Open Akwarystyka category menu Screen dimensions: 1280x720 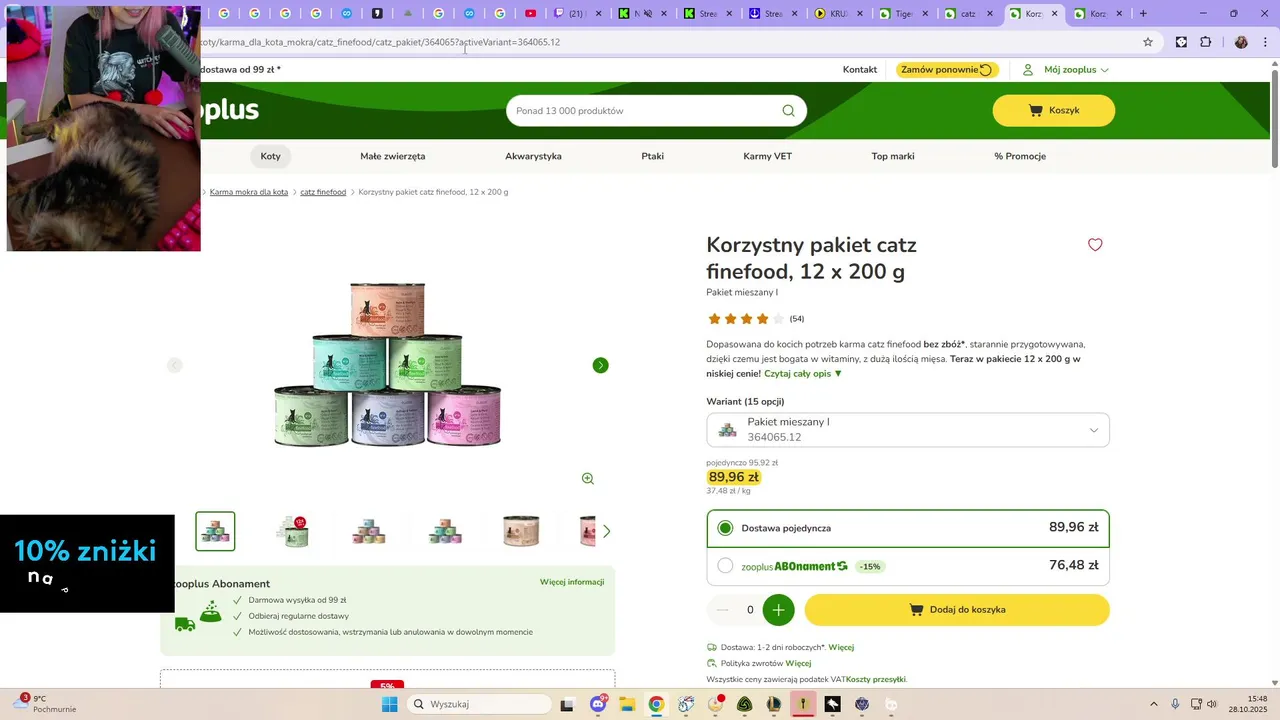[533, 156]
